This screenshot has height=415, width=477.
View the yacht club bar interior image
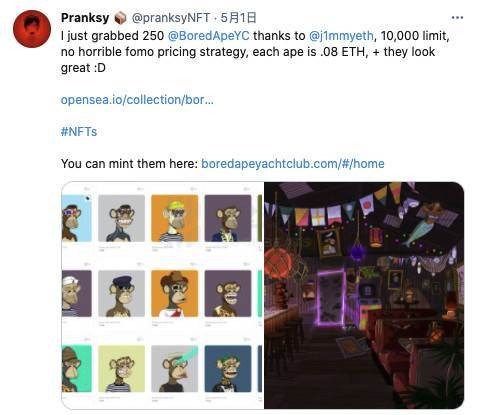click(x=364, y=295)
